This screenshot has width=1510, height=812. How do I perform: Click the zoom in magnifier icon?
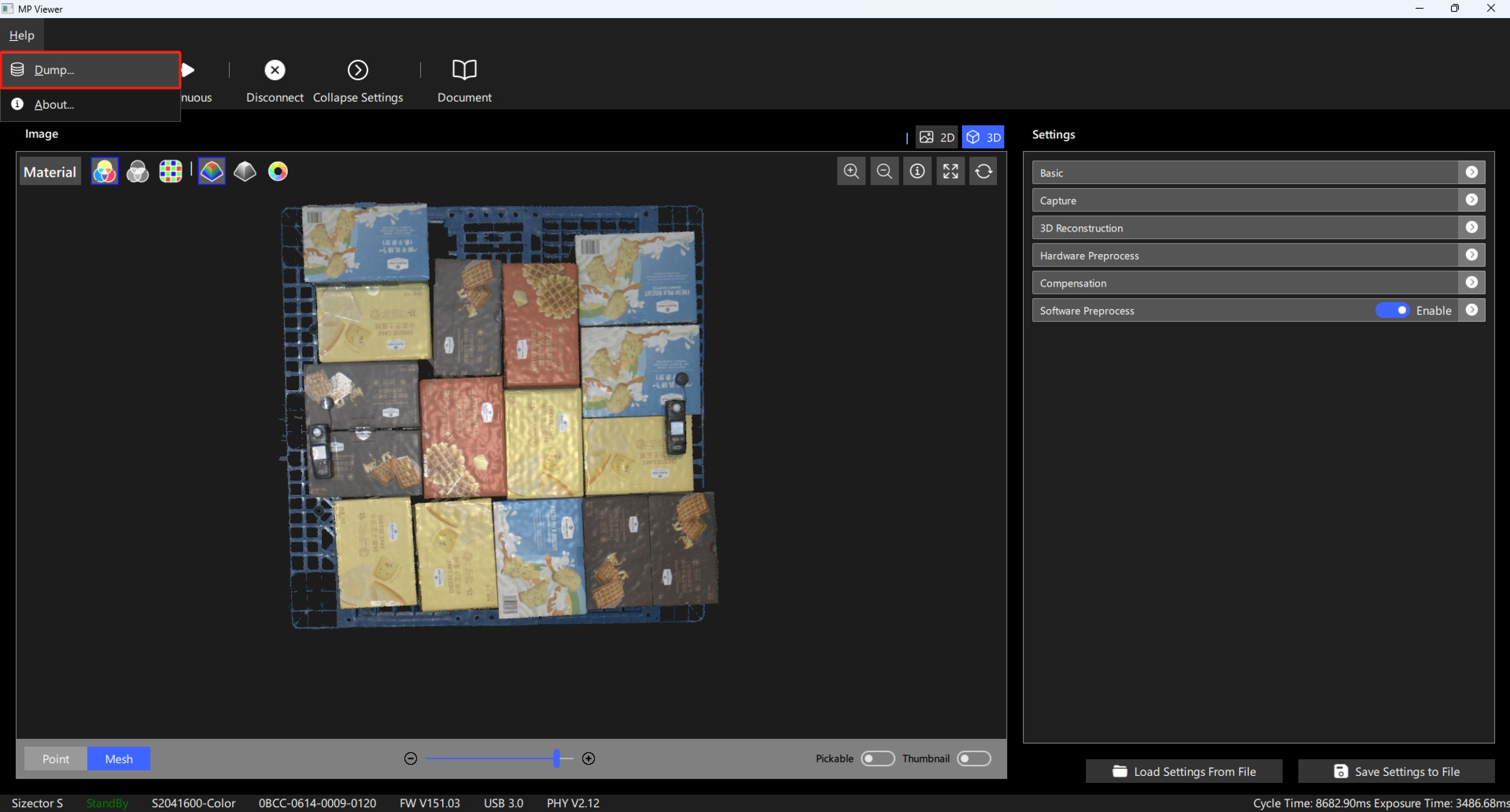click(851, 171)
